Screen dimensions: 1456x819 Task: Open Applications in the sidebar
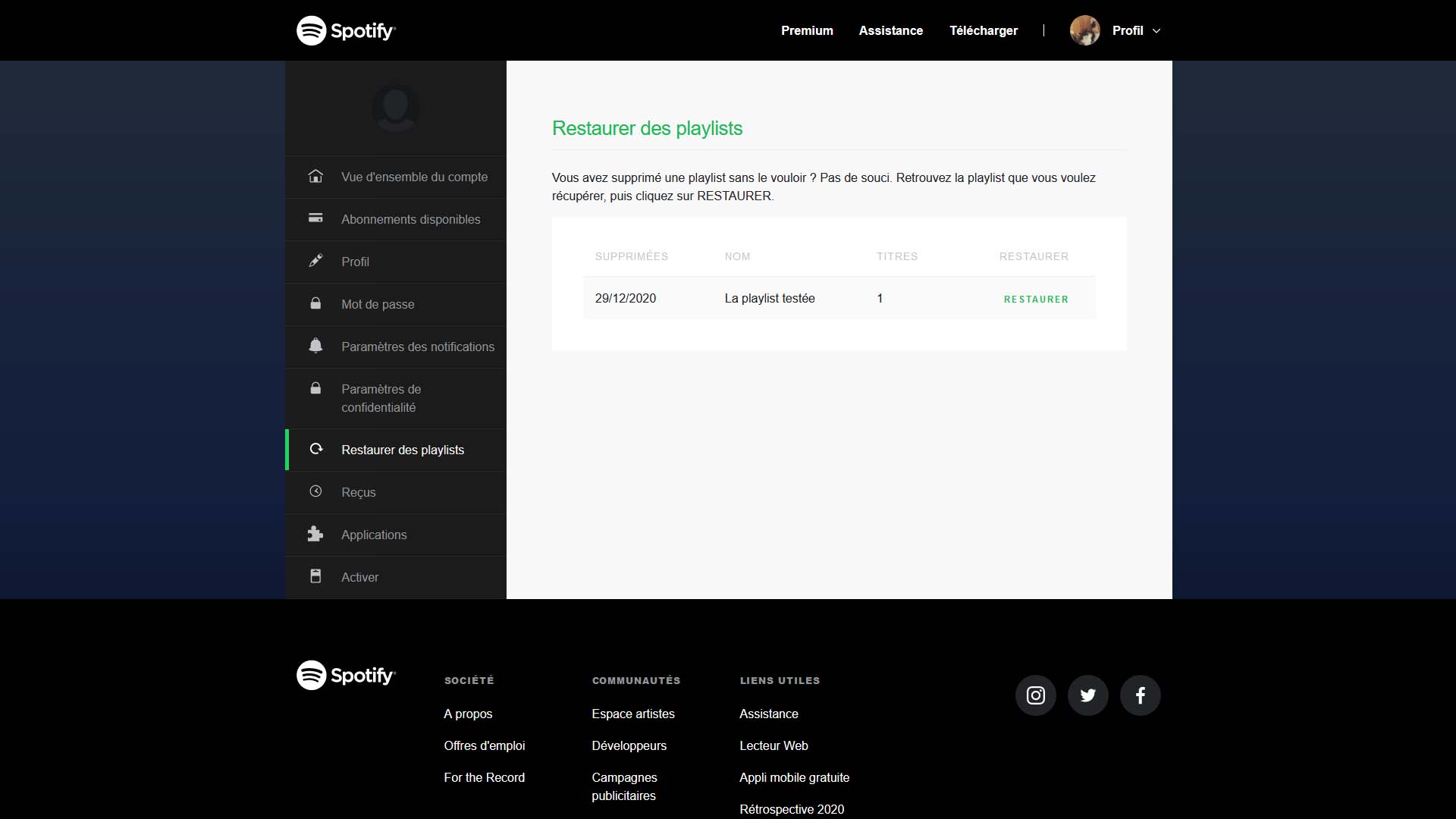(x=396, y=535)
